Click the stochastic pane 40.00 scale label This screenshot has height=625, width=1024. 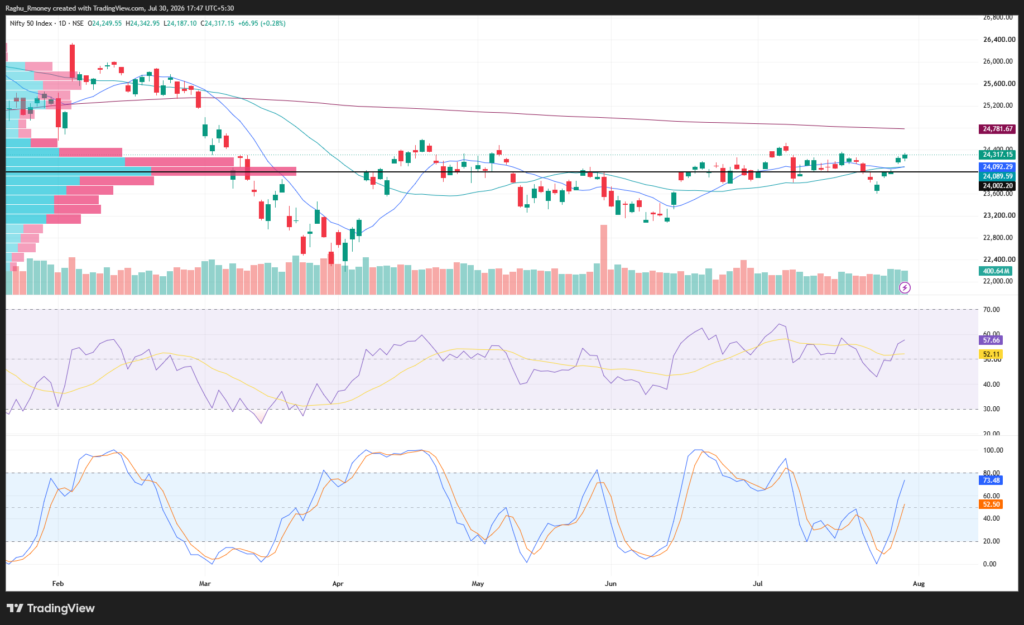point(991,519)
